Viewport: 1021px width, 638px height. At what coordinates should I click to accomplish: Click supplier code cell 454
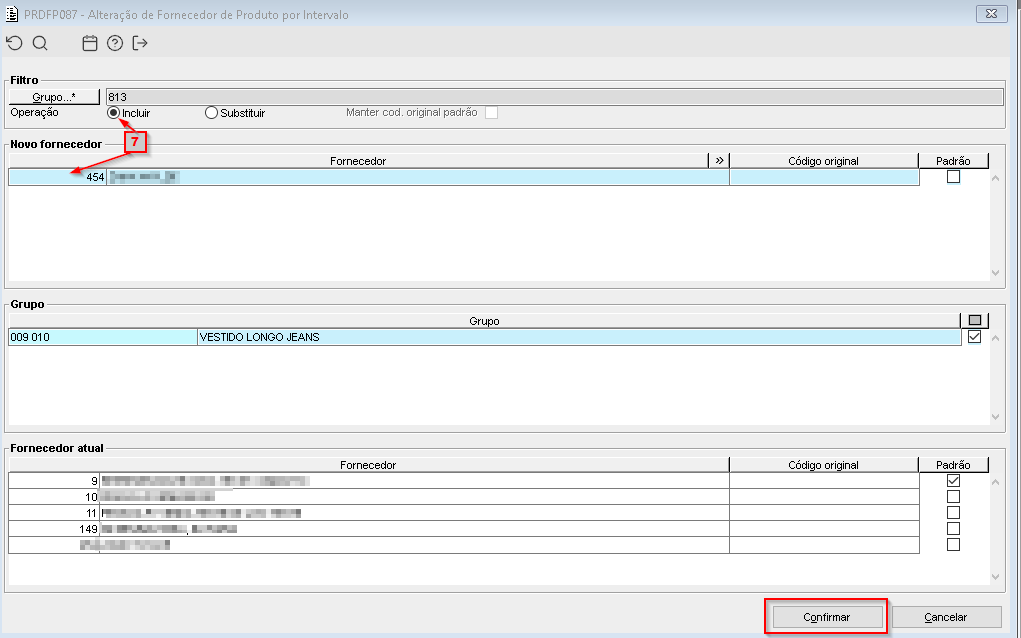tap(57, 177)
